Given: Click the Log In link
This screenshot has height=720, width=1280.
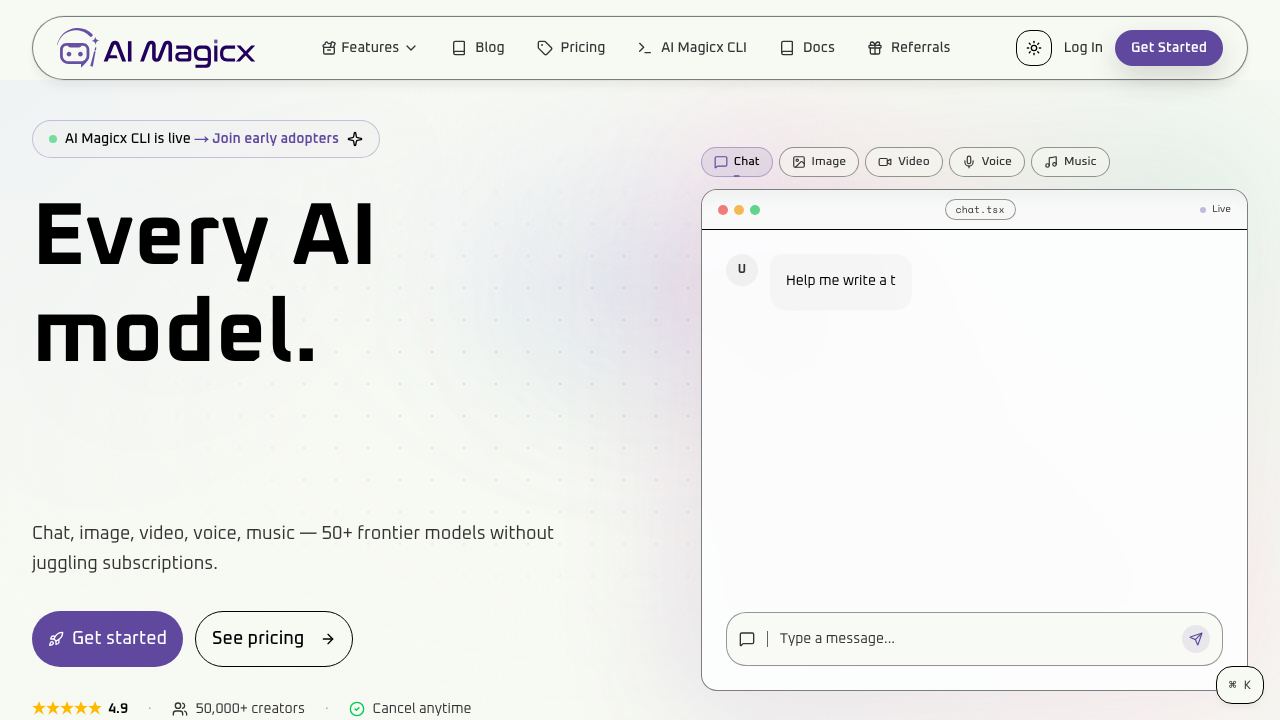Looking at the screenshot, I should 1083,48.
